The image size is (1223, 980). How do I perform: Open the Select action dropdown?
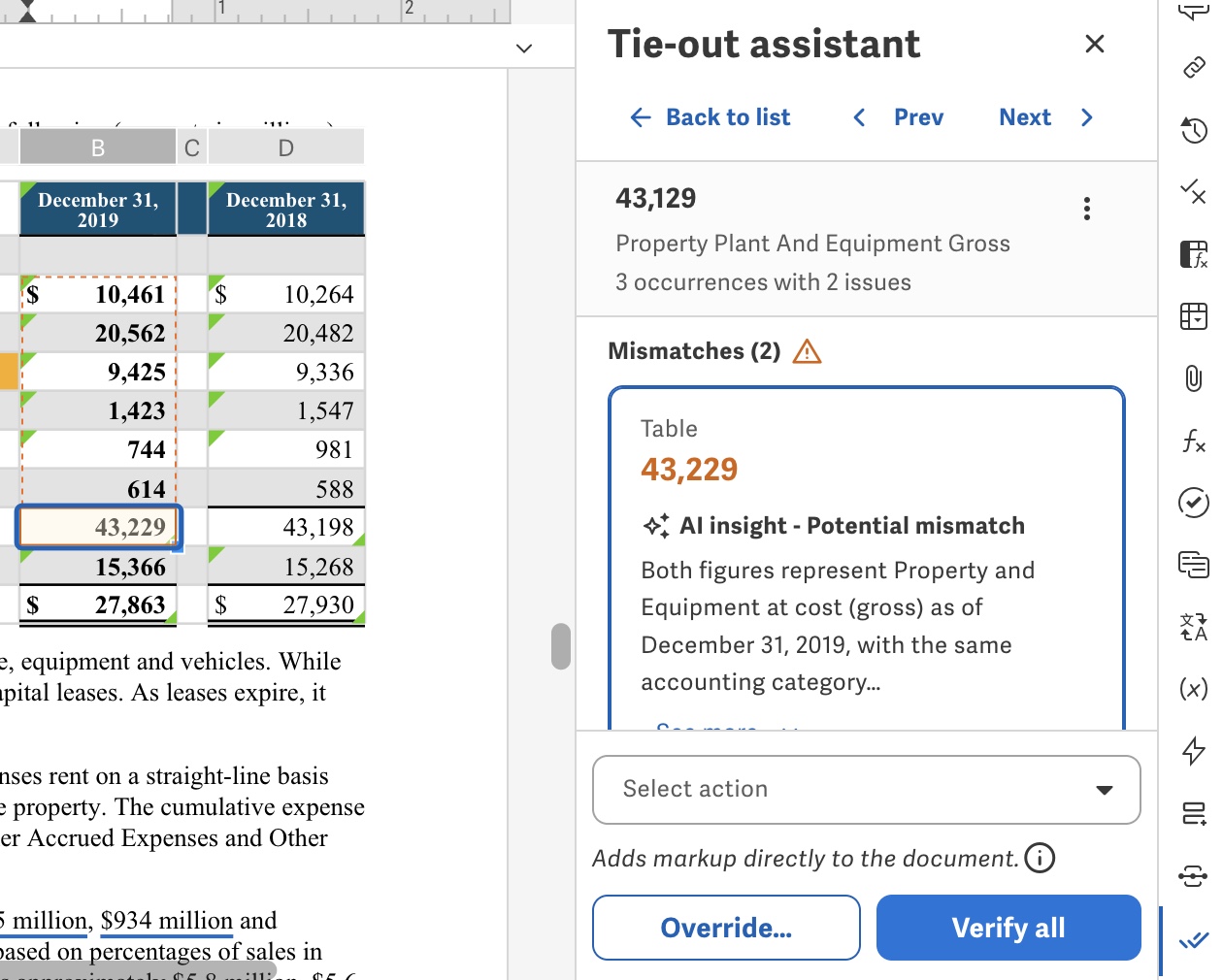(867, 790)
